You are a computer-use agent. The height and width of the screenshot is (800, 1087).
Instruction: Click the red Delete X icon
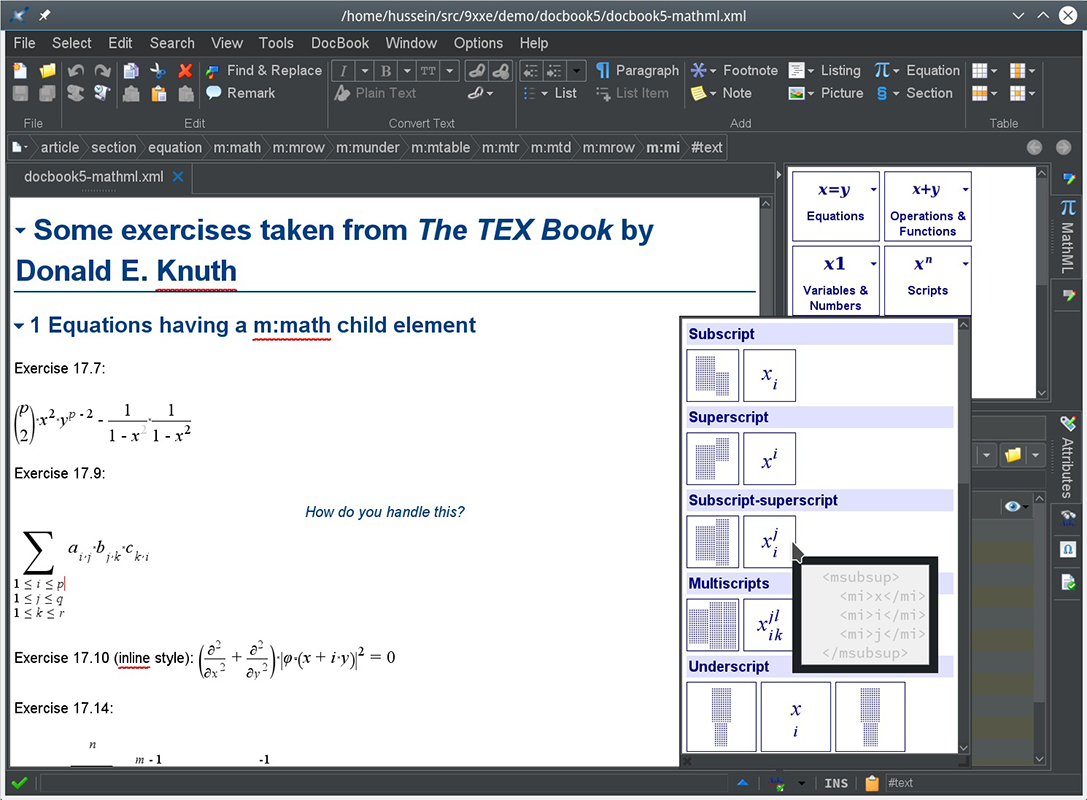pos(185,71)
